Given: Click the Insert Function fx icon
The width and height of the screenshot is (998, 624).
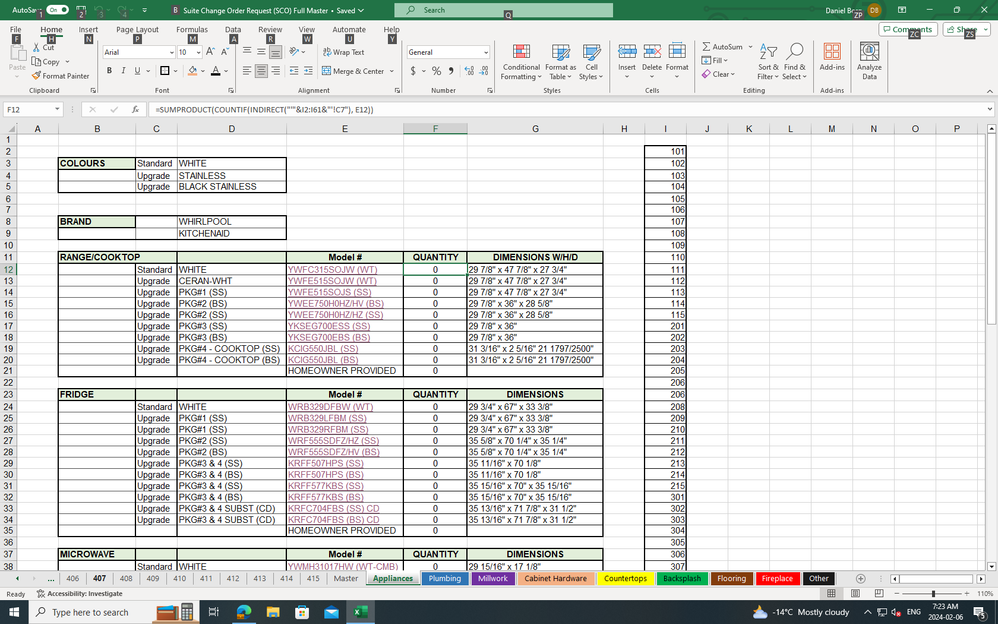Looking at the screenshot, I should (135, 110).
